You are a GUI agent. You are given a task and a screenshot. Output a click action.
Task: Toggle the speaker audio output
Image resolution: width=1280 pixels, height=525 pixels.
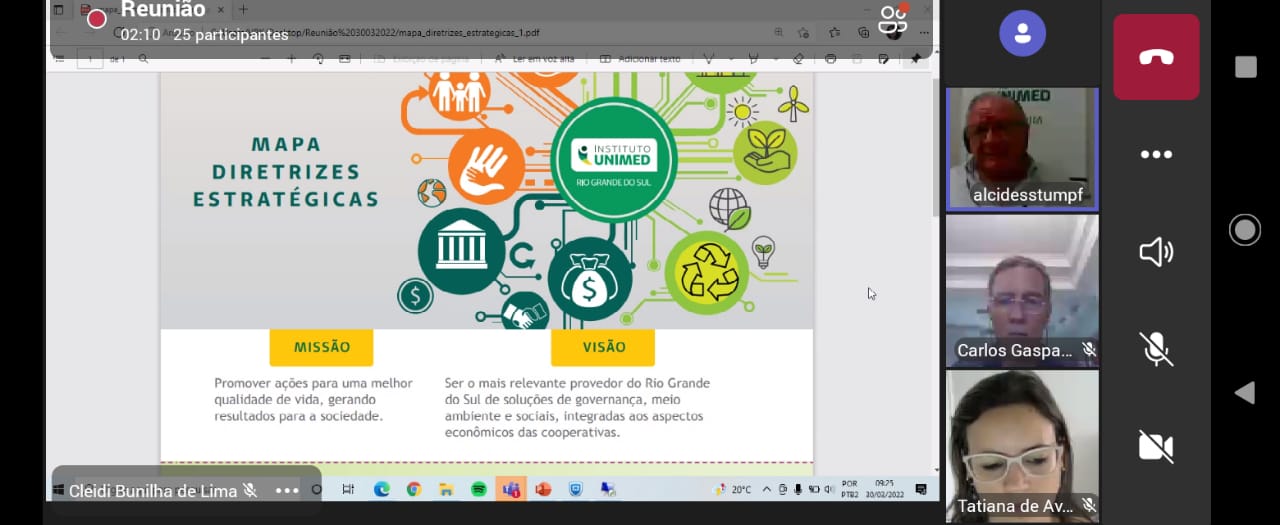(x=1156, y=252)
